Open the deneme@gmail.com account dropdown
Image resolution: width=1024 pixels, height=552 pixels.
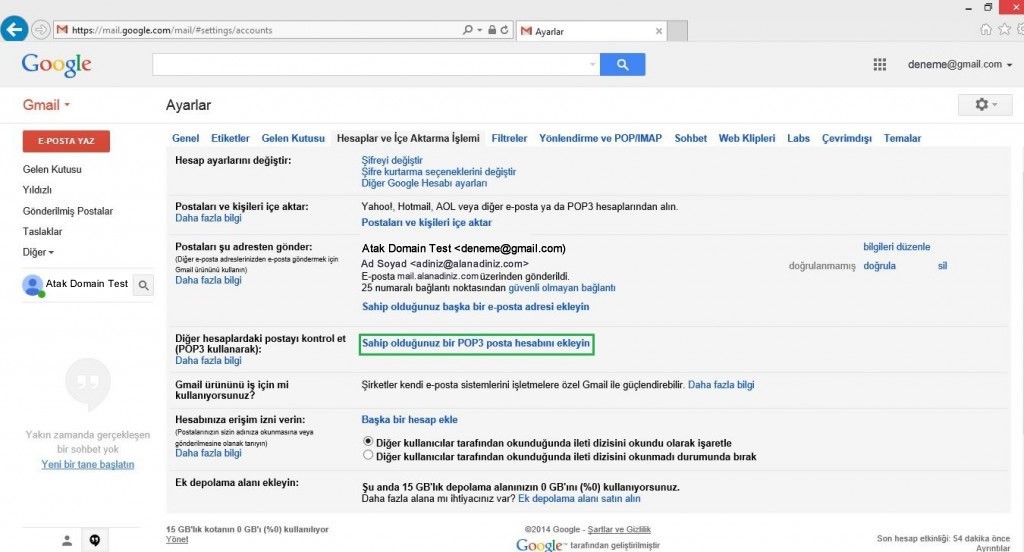coord(959,64)
